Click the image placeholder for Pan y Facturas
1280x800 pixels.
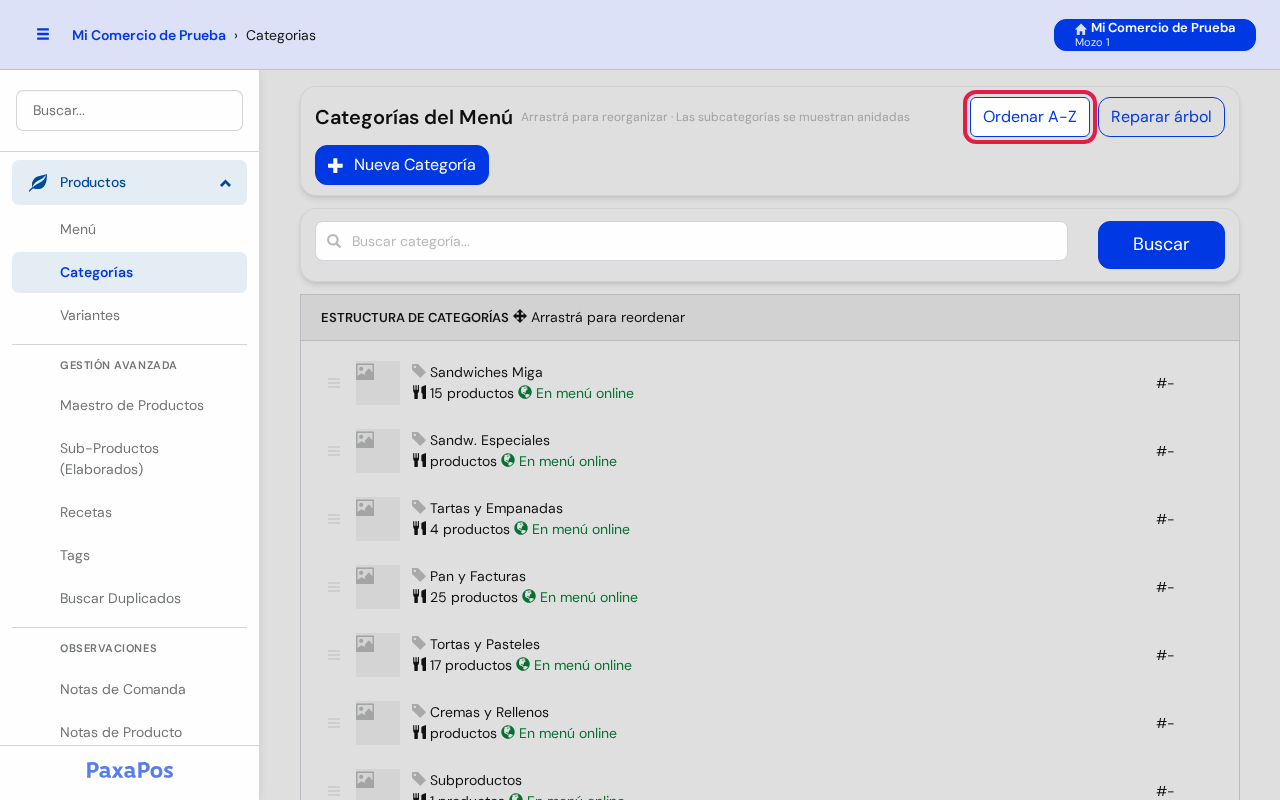[378, 587]
